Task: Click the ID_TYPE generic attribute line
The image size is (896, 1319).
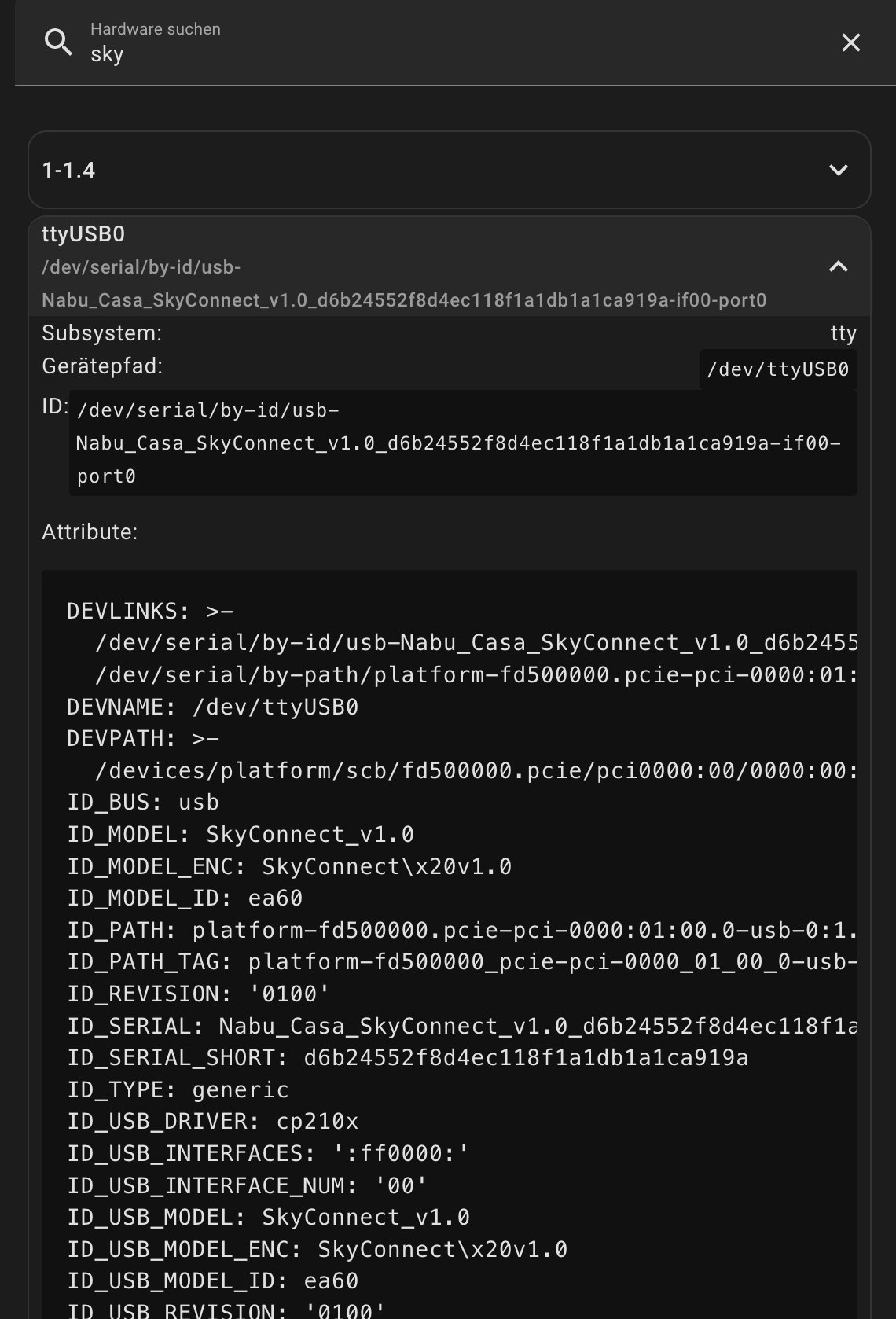Action: point(178,1089)
